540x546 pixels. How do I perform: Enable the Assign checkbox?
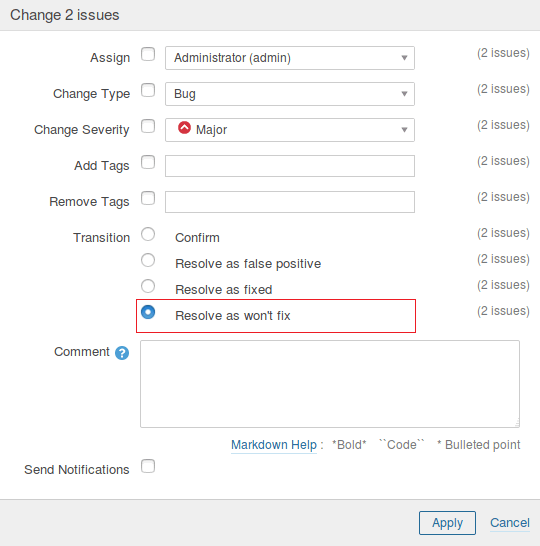(x=148, y=54)
